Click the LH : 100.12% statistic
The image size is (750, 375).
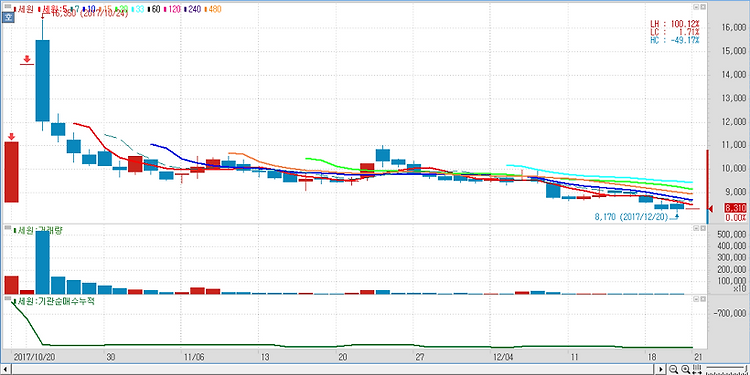point(675,24)
